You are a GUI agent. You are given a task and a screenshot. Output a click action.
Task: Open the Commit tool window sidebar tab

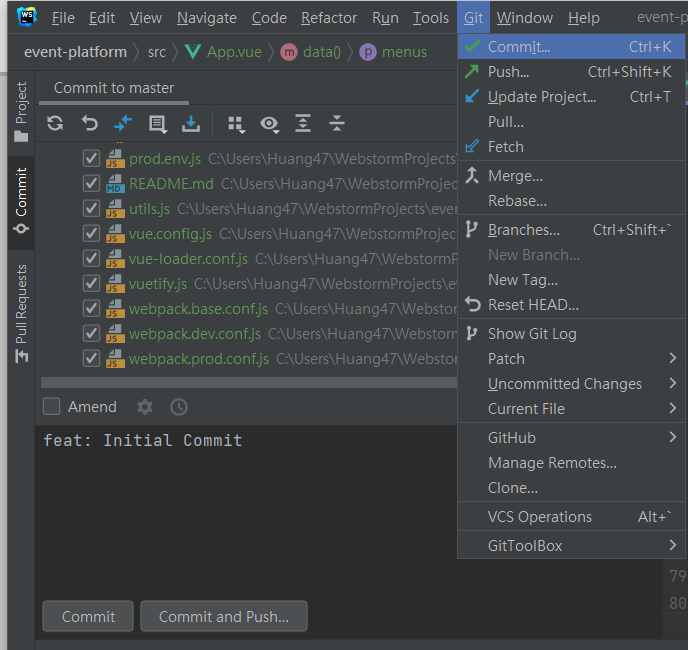pyautogui.click(x=21, y=201)
